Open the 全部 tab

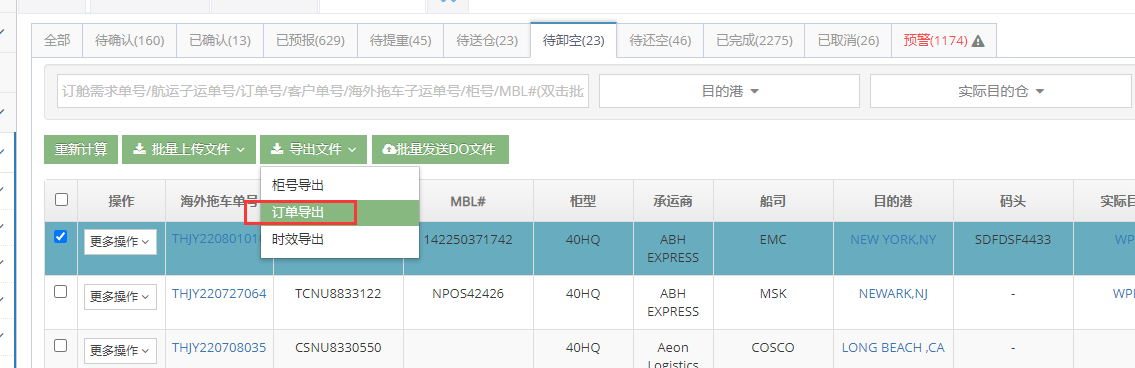[x=57, y=41]
